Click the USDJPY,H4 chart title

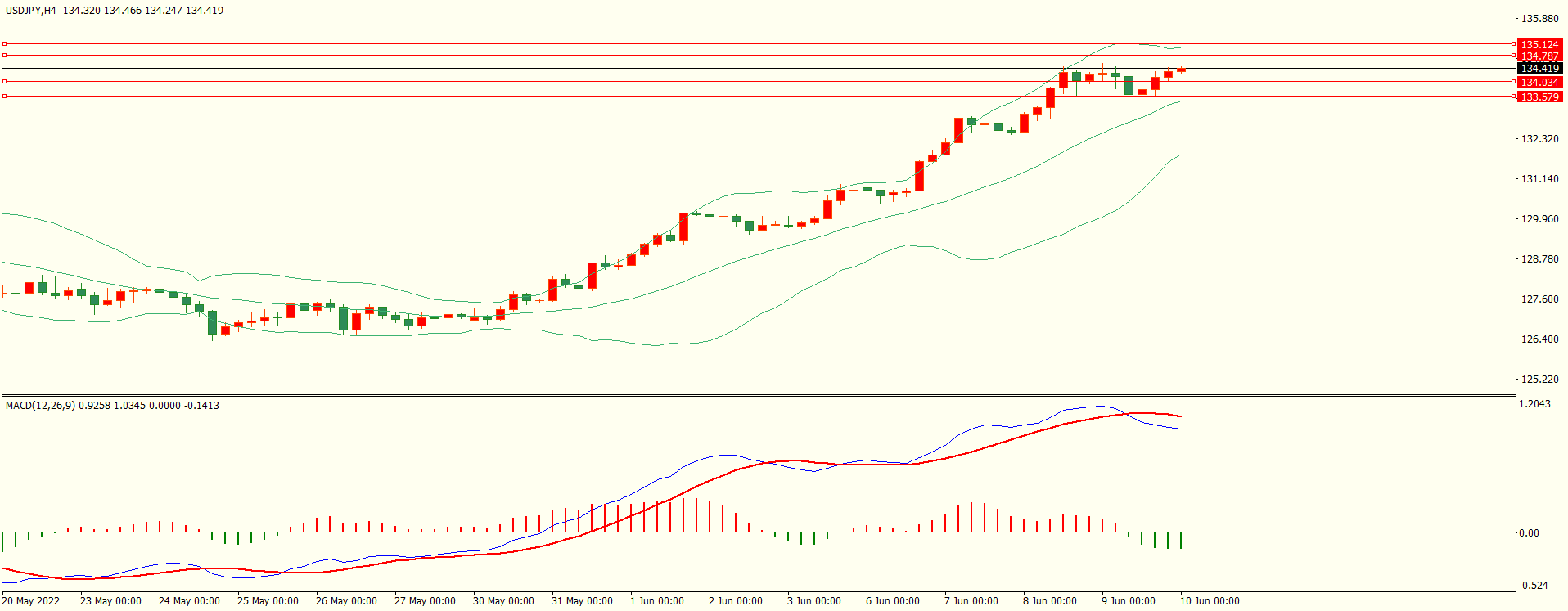coord(31,11)
